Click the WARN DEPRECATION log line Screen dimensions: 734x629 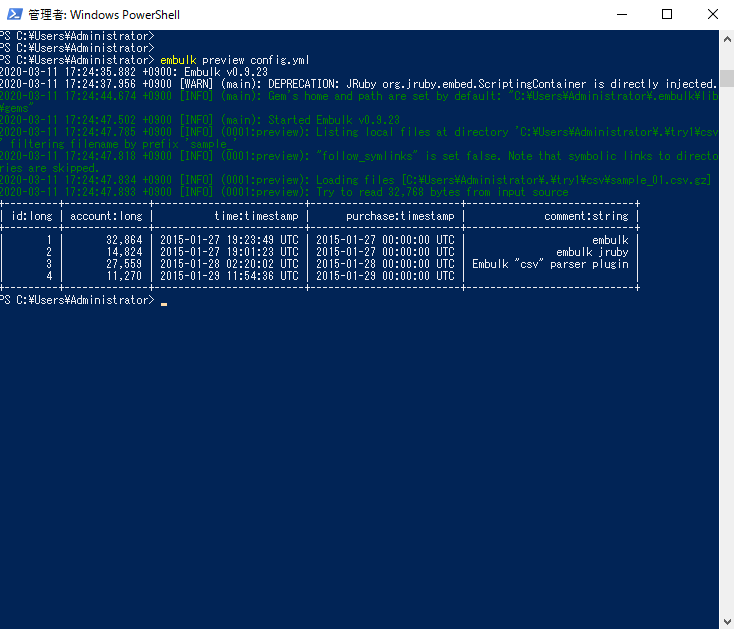[359, 84]
